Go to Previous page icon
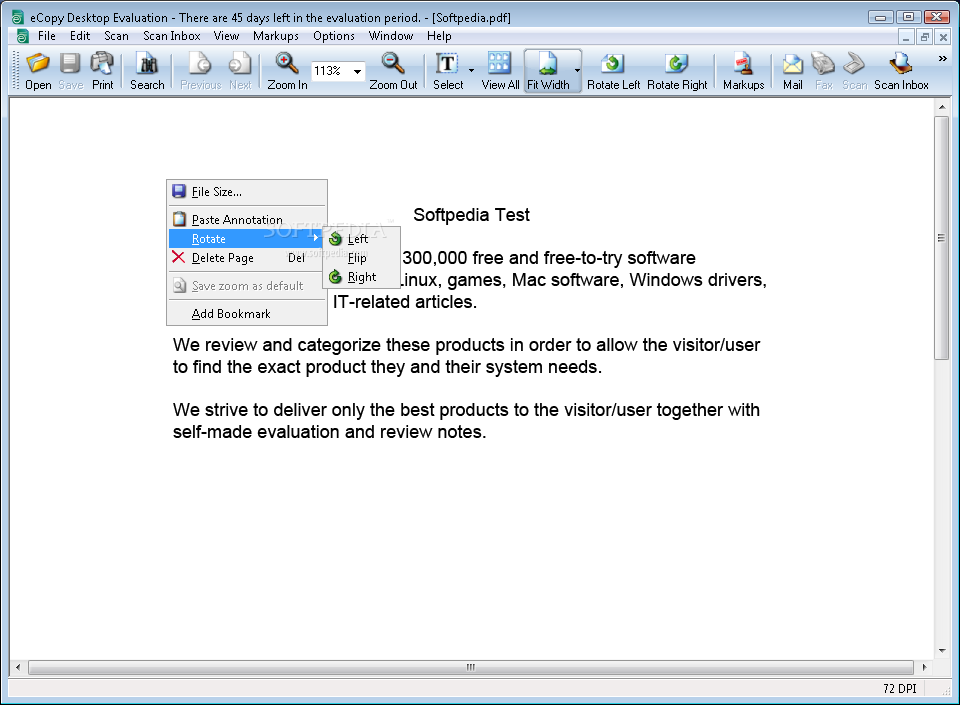 tap(200, 71)
